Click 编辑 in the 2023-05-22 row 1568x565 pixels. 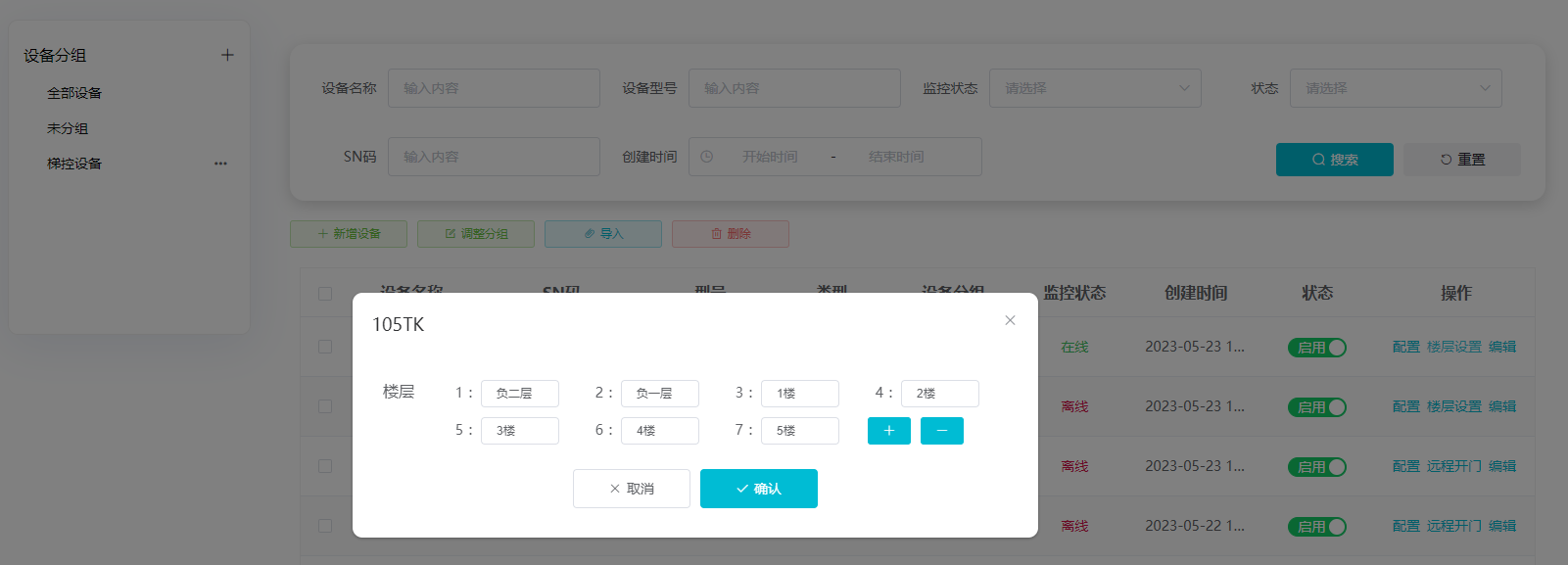coord(1502,526)
